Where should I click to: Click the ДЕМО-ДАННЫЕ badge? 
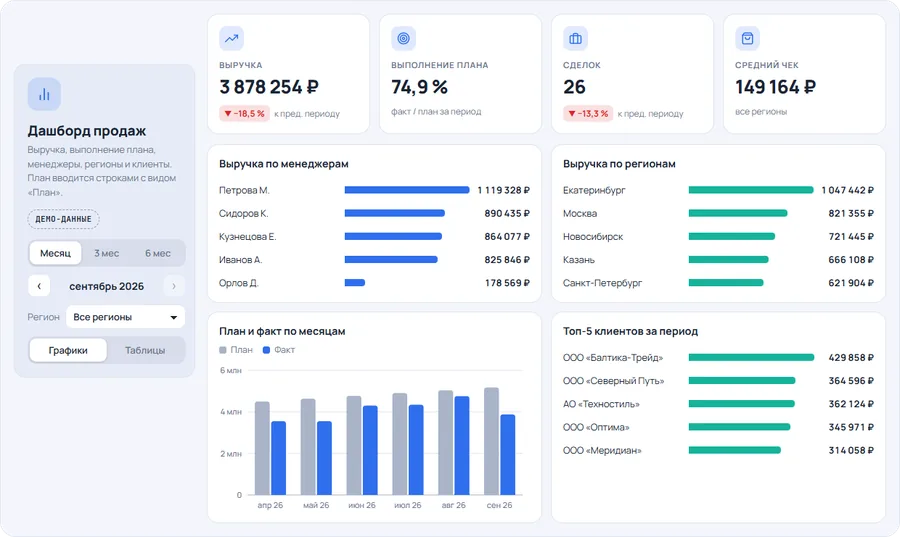(x=63, y=219)
